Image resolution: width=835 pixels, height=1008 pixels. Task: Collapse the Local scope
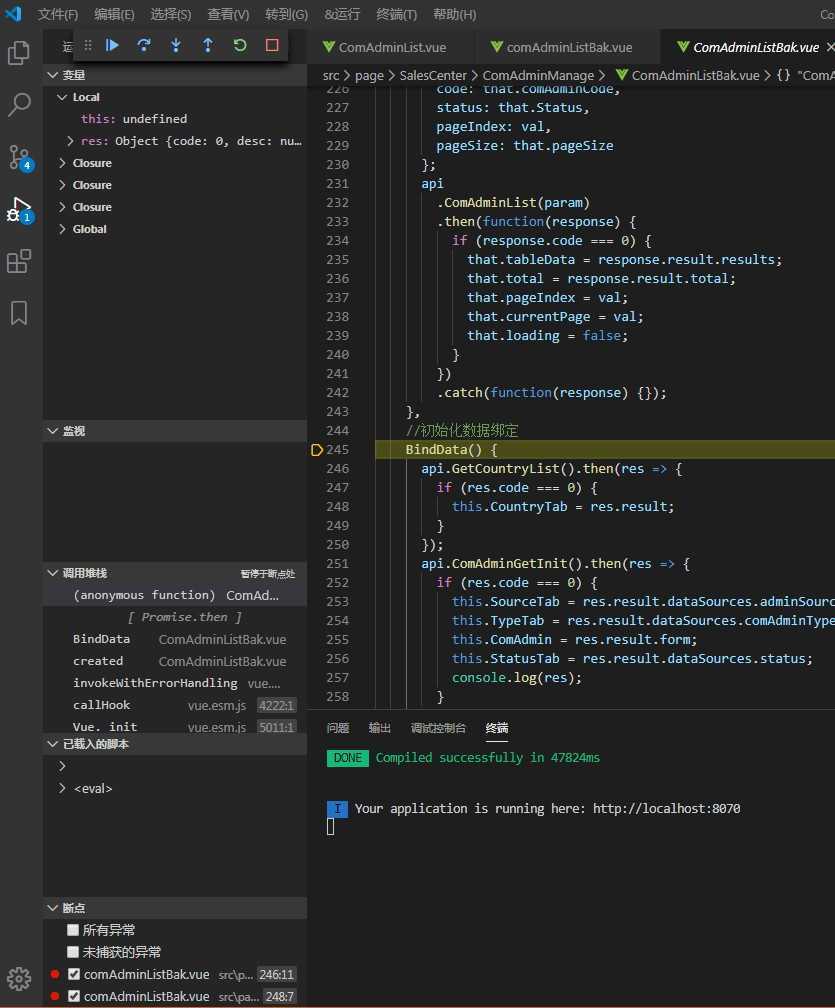(x=62, y=97)
